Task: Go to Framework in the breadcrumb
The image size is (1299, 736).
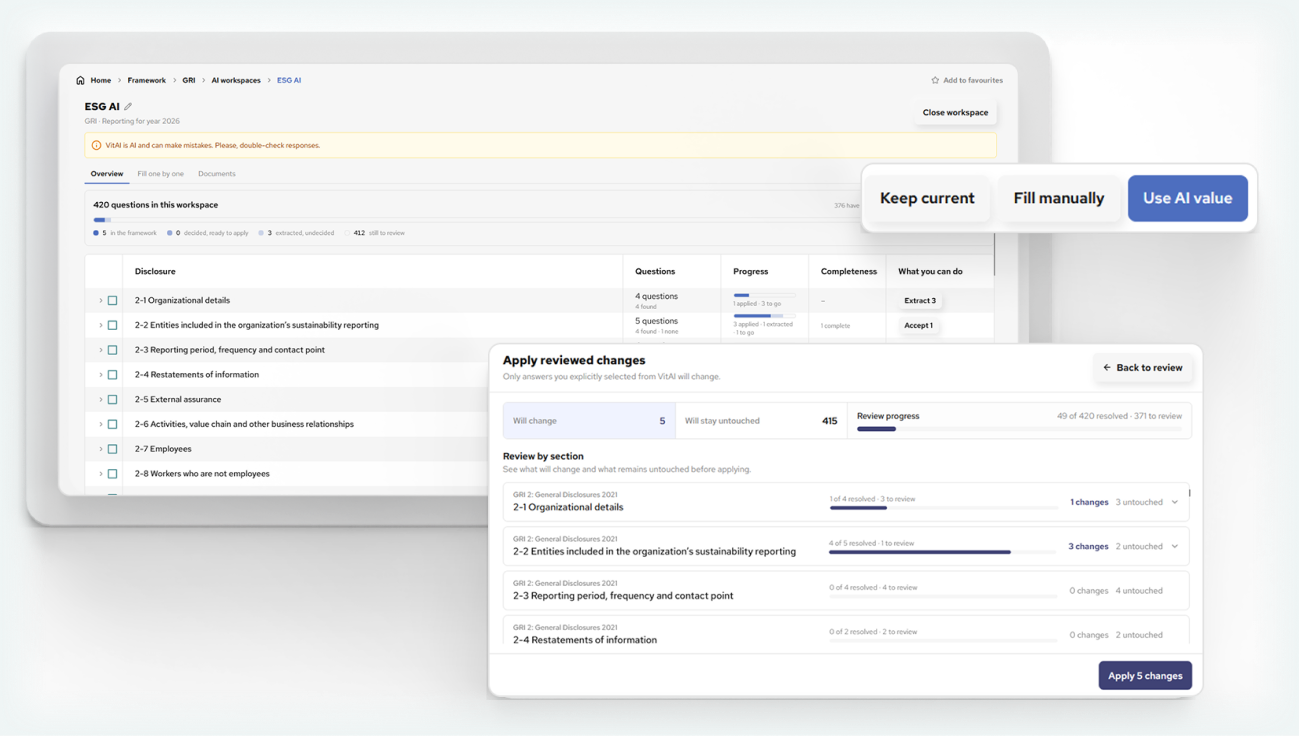Action: point(146,80)
